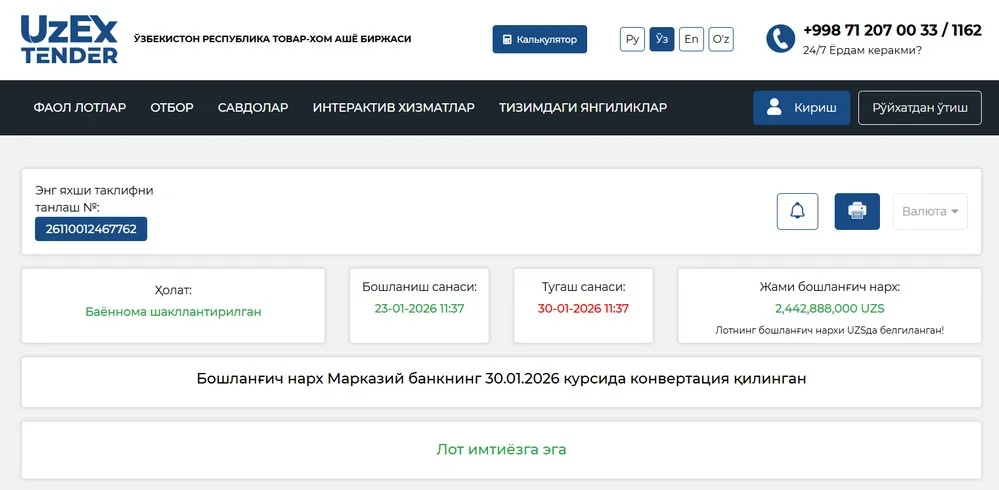Open the ФАОЛ ЛОТЛАР menu
The width and height of the screenshot is (999, 490).
[79, 108]
